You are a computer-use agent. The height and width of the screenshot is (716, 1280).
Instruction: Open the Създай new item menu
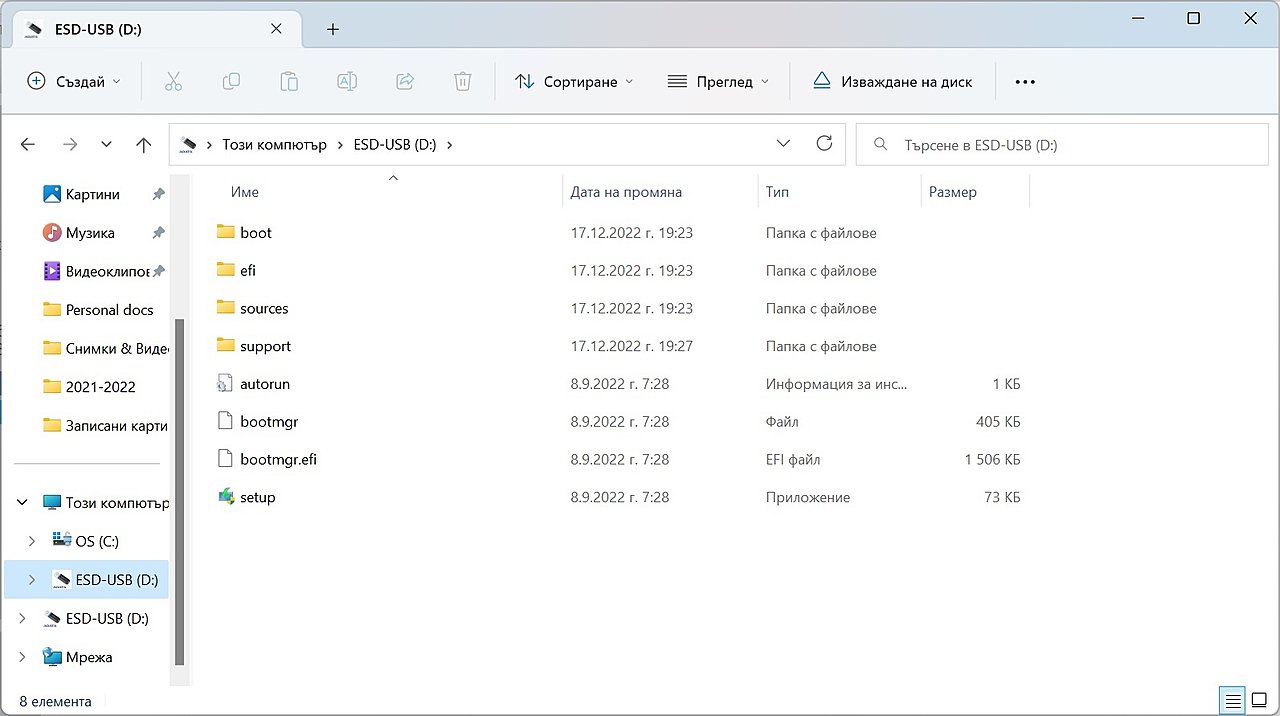pos(74,82)
